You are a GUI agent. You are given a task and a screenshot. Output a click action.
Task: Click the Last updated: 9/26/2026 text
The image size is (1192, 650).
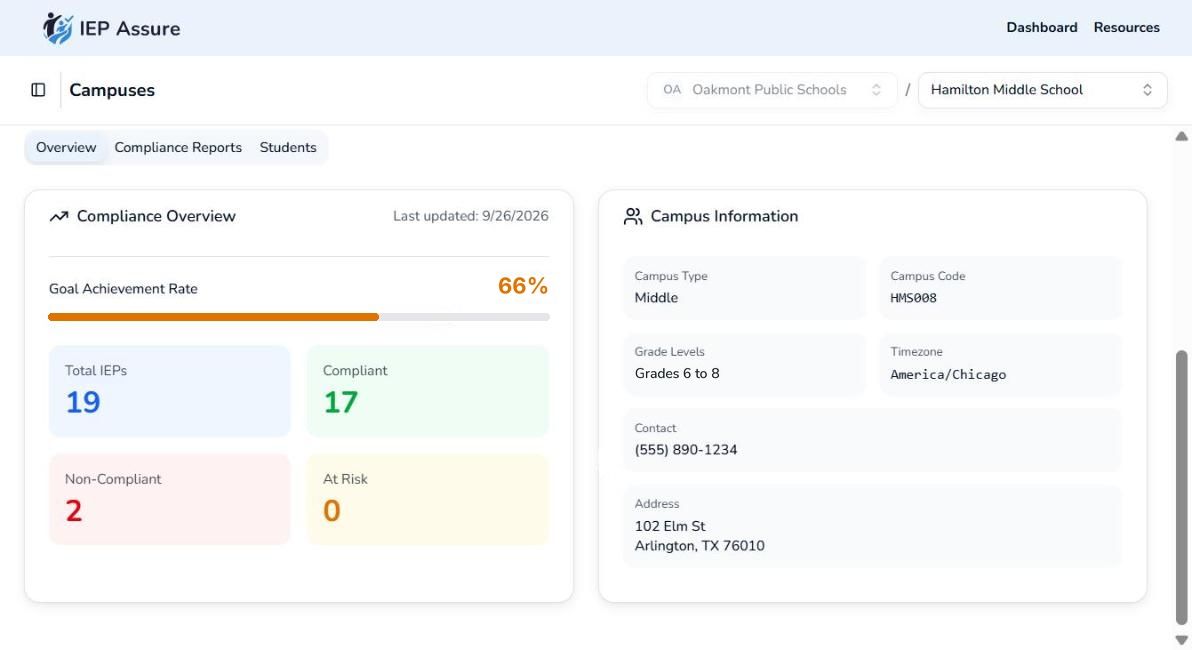click(x=471, y=216)
